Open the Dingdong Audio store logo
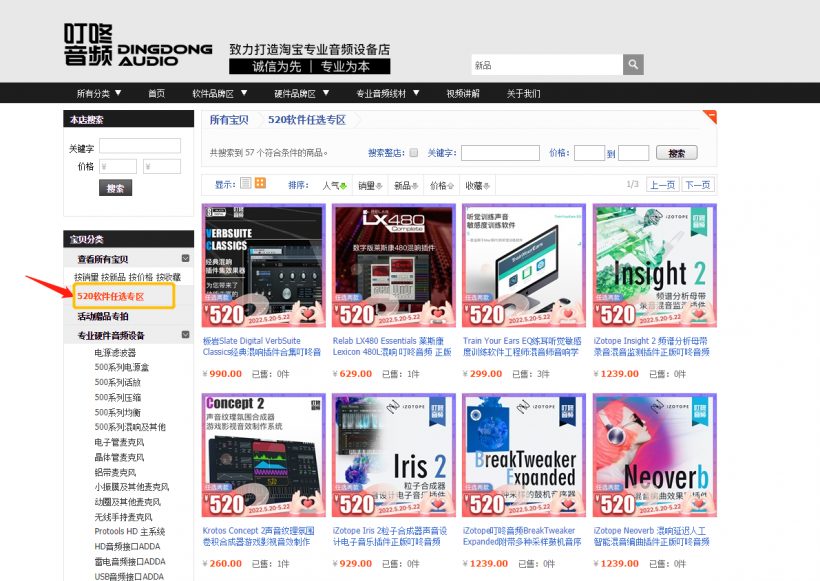 pos(138,45)
